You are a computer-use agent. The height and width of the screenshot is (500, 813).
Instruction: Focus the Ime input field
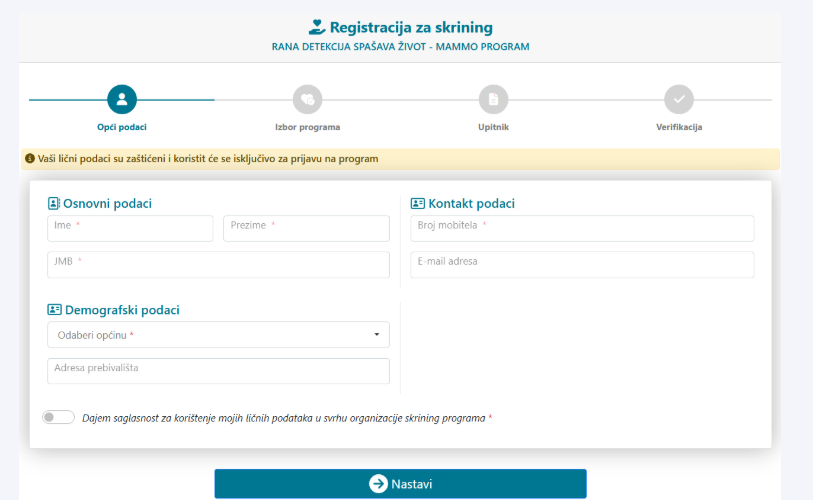130,229
